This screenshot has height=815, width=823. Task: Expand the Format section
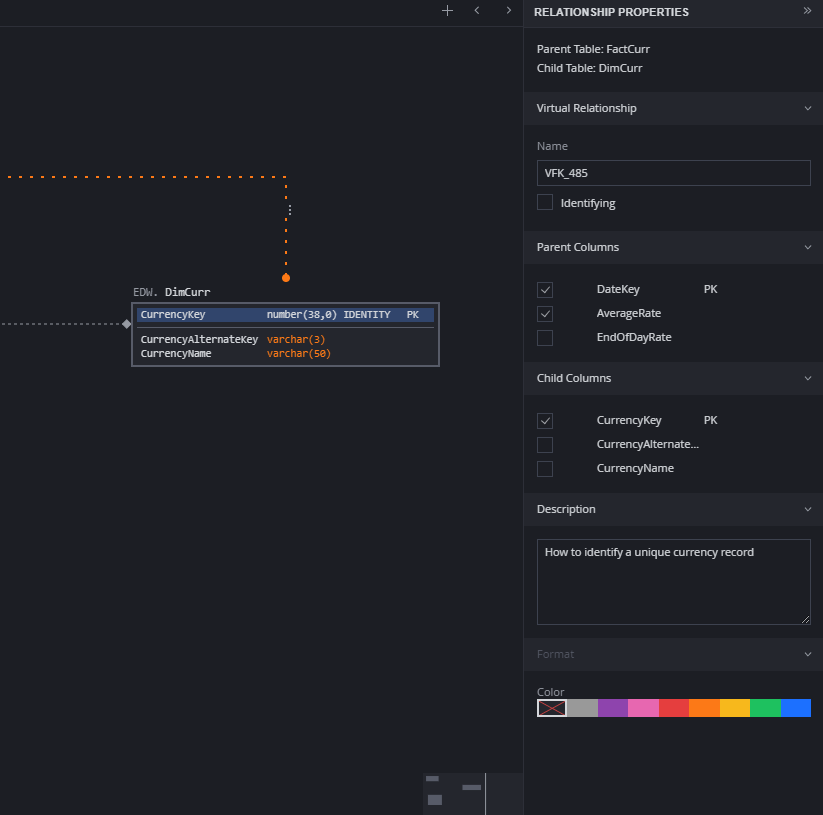point(806,654)
